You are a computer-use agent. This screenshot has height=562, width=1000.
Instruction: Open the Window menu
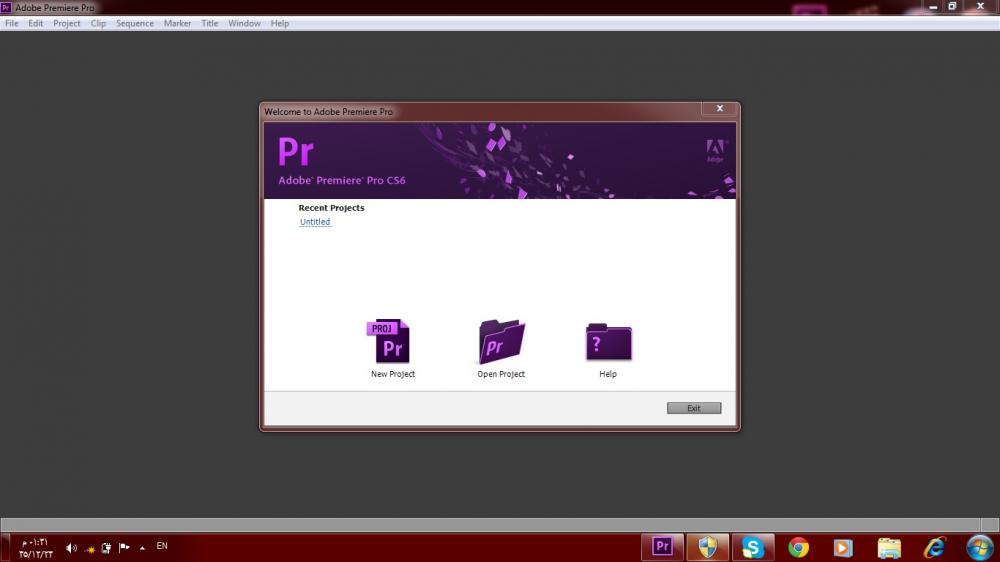pos(244,23)
